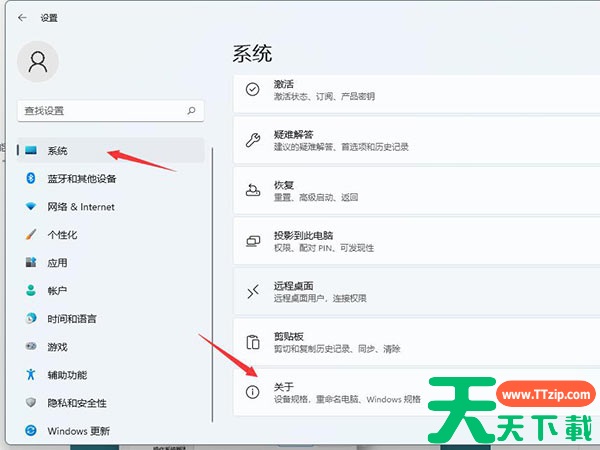The width and height of the screenshot is (600, 450).
Task: Open the 关于 about page
Action: click(416, 393)
